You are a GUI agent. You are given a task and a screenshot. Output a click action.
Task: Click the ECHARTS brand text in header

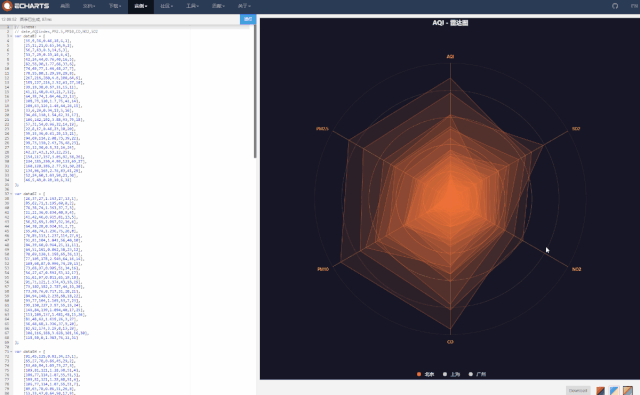pos(31,6)
